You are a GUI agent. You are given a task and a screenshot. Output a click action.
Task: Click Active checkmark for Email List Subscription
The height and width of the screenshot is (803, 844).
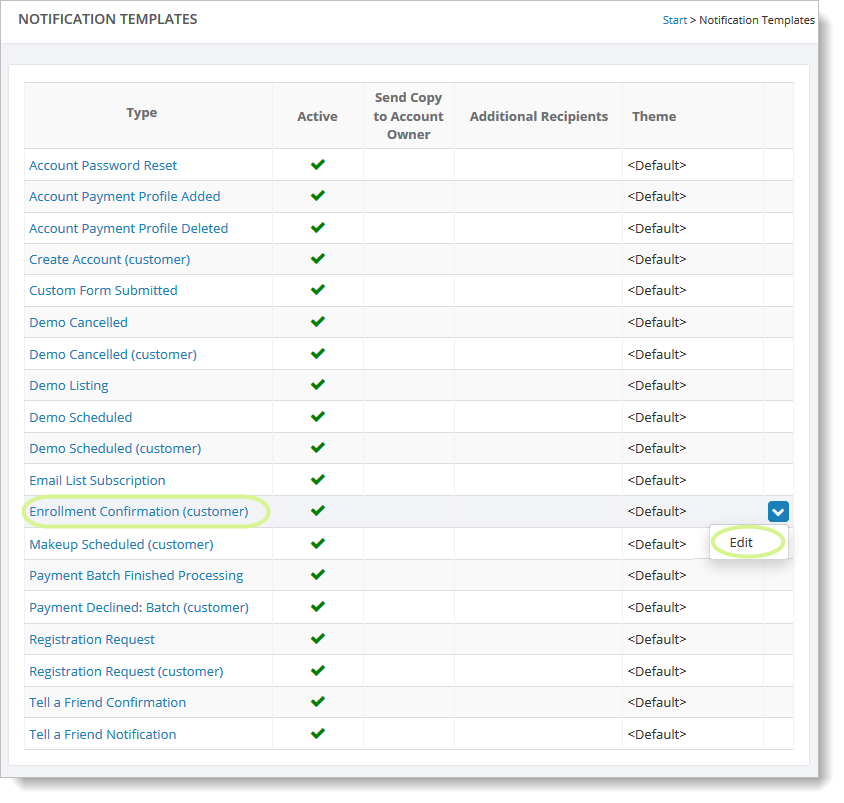click(318, 479)
